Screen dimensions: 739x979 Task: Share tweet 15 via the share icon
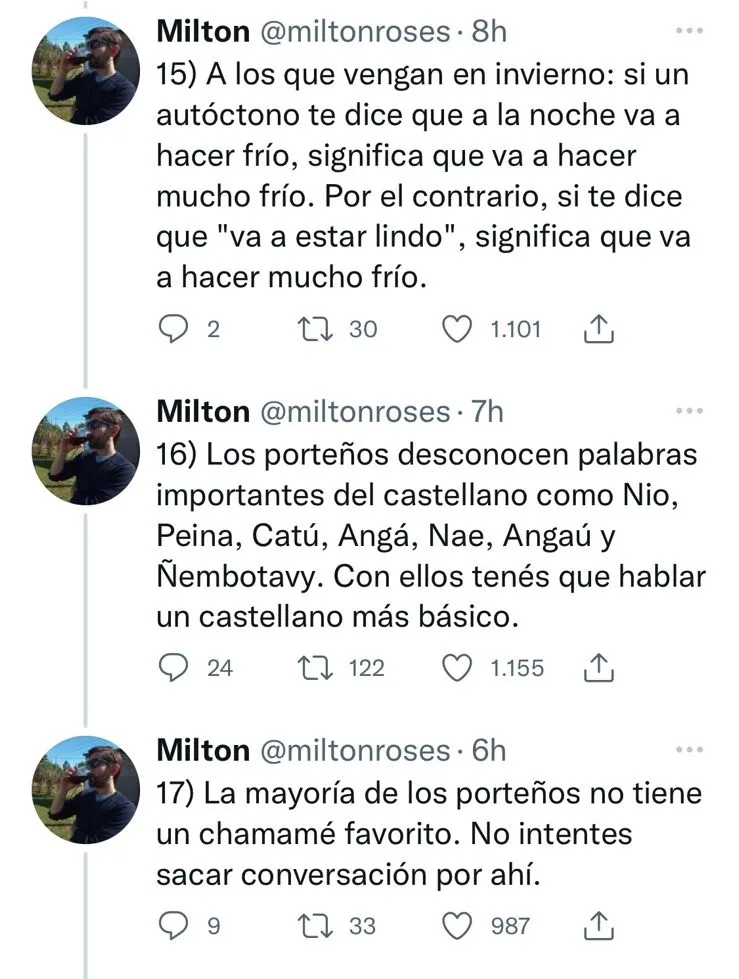coord(597,329)
